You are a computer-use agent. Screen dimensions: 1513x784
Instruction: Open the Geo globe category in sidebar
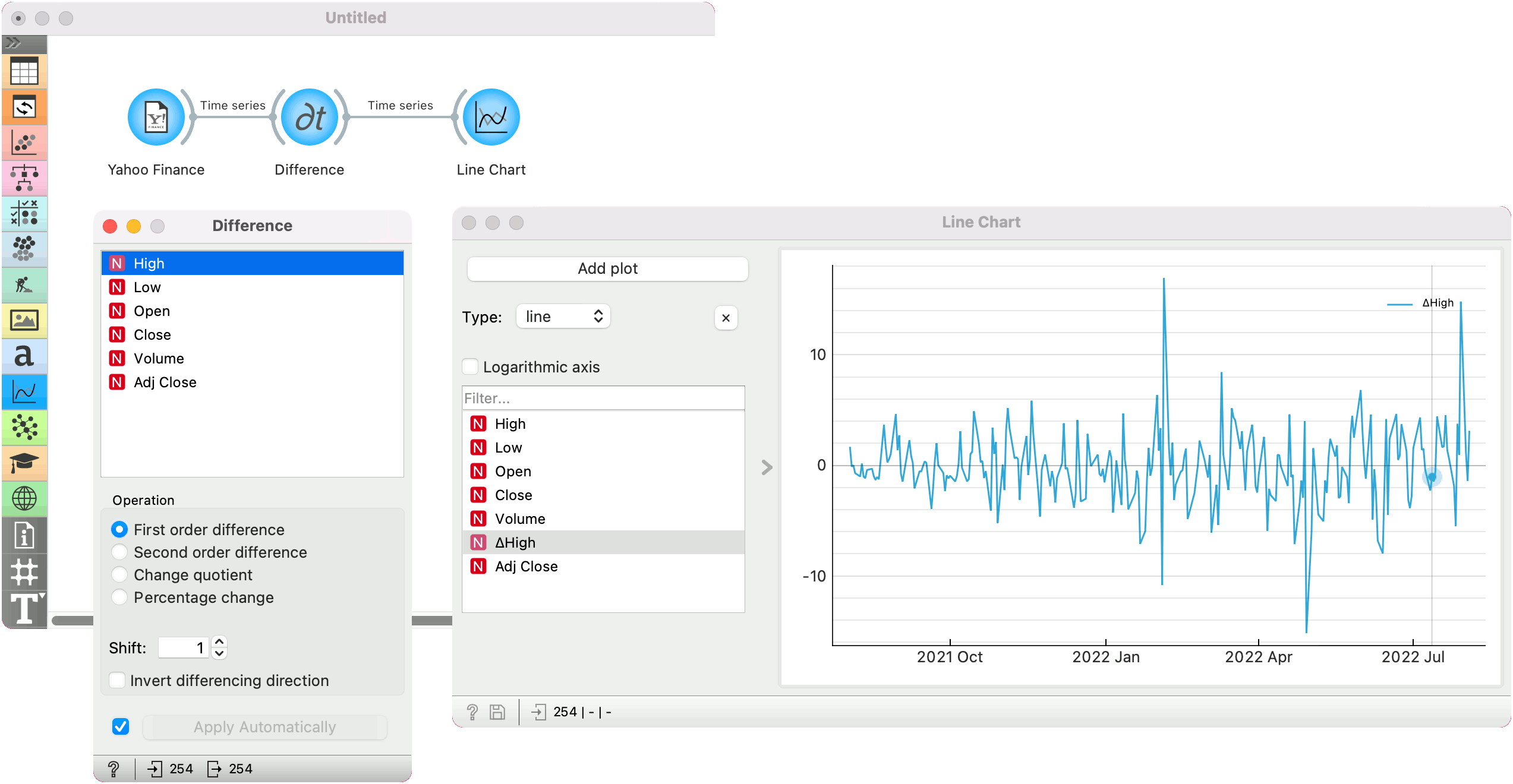tap(24, 498)
